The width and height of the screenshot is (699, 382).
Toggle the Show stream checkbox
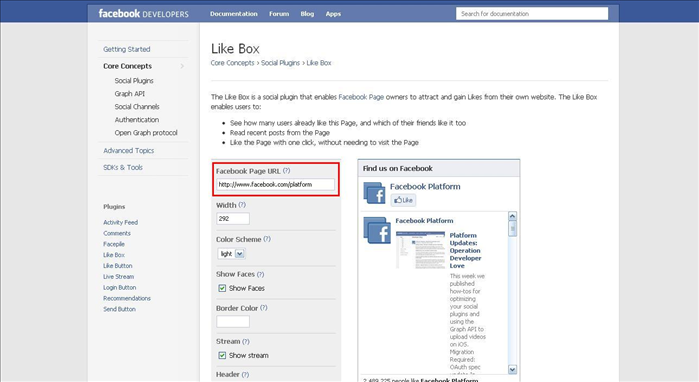coord(222,355)
